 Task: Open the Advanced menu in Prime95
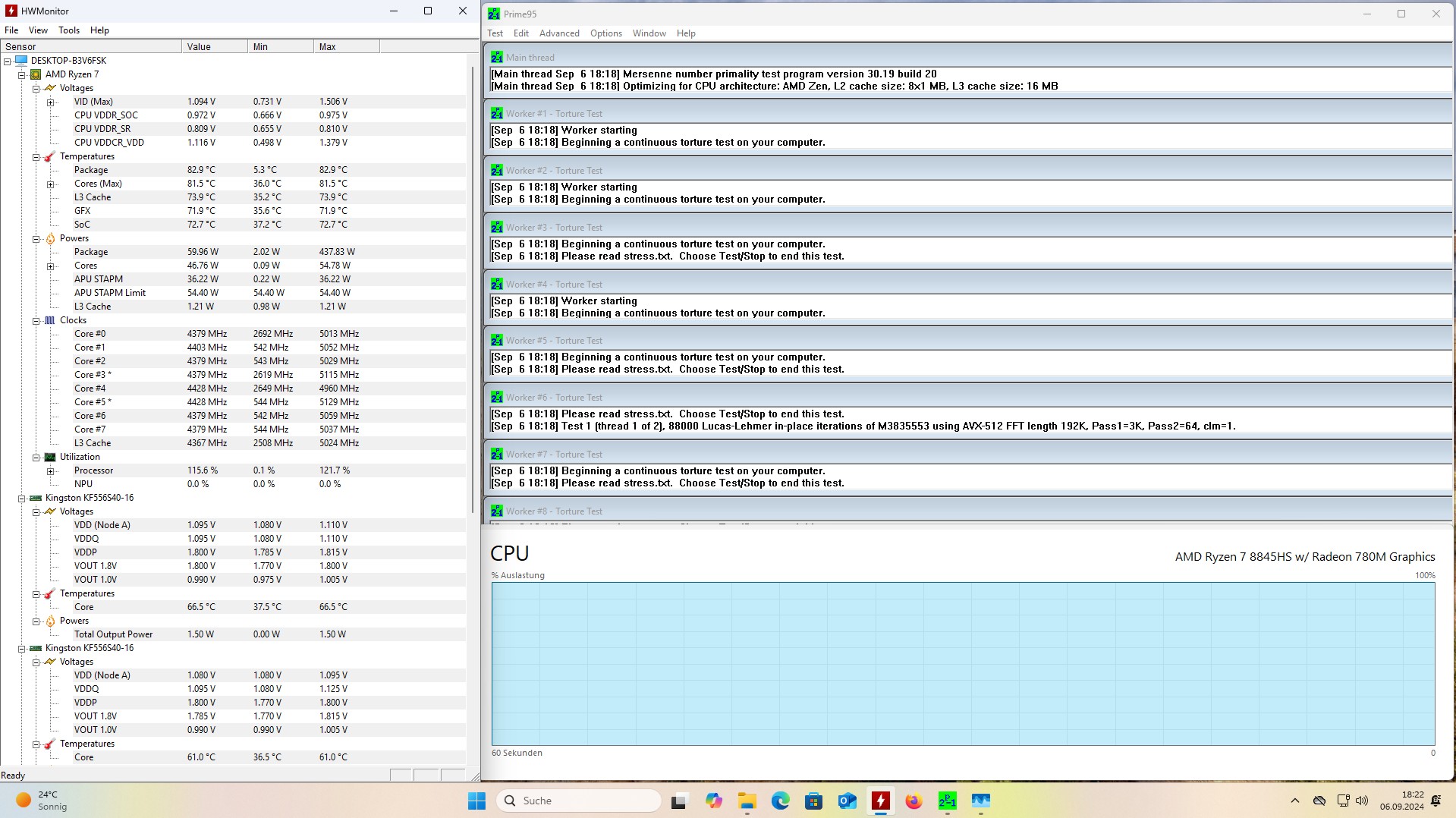pyautogui.click(x=559, y=33)
